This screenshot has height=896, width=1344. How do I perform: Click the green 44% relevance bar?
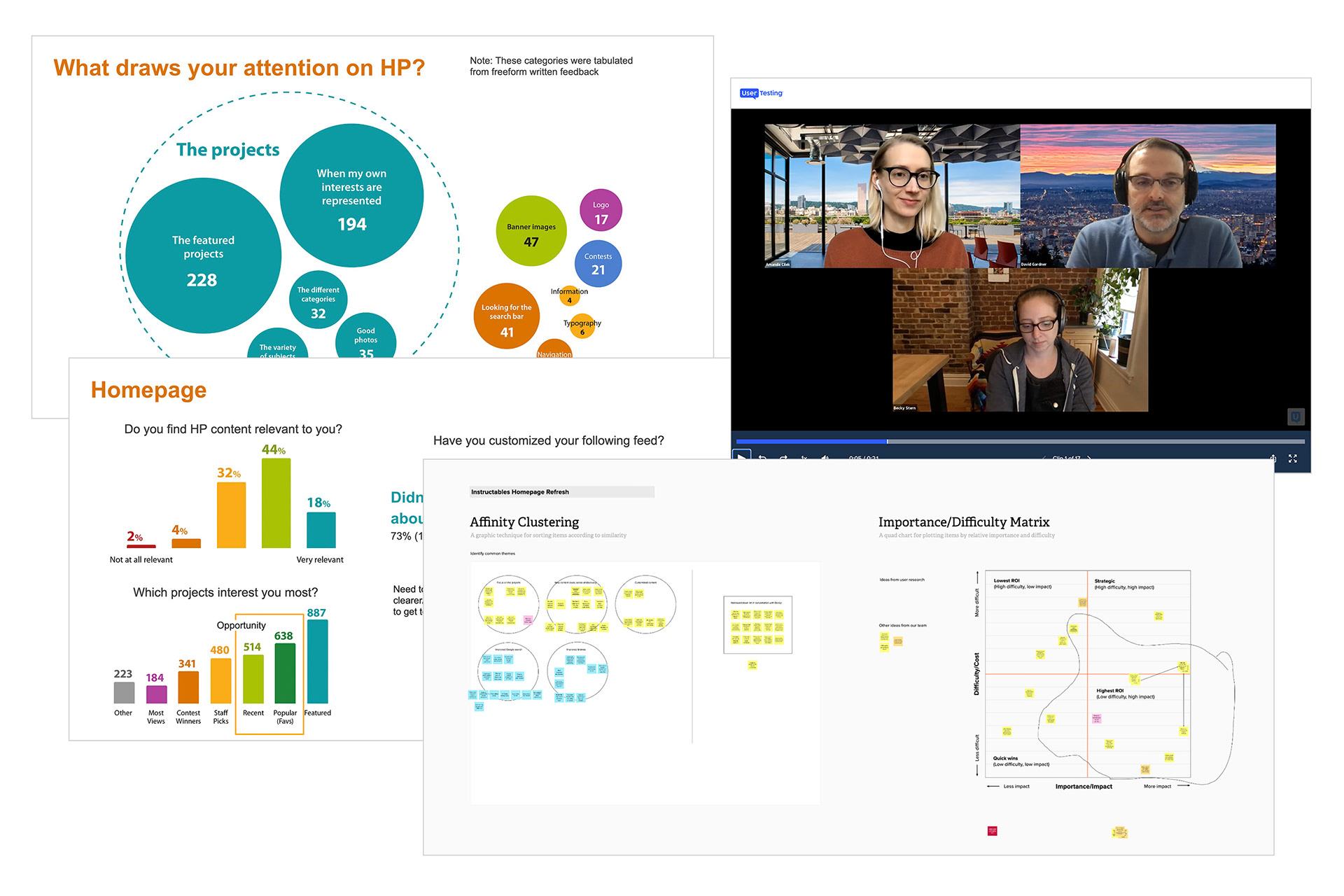[276, 503]
